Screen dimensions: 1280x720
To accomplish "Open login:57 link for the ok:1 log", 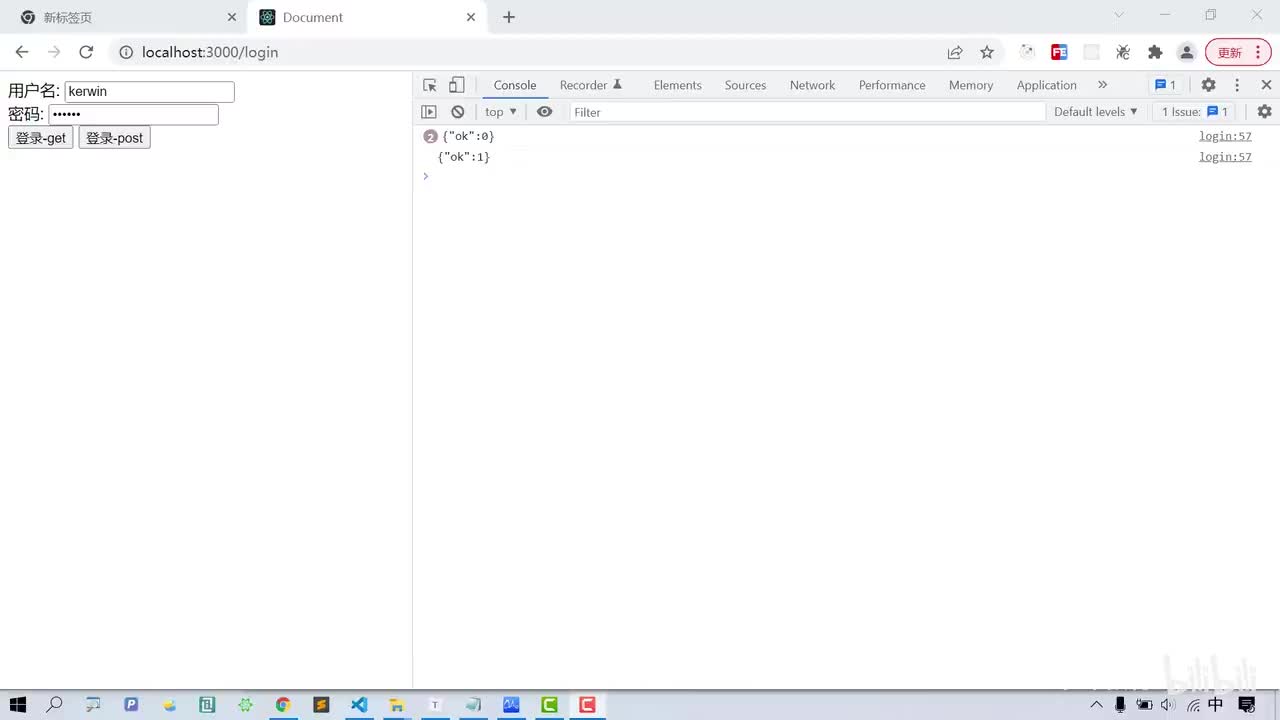I will (x=1225, y=157).
